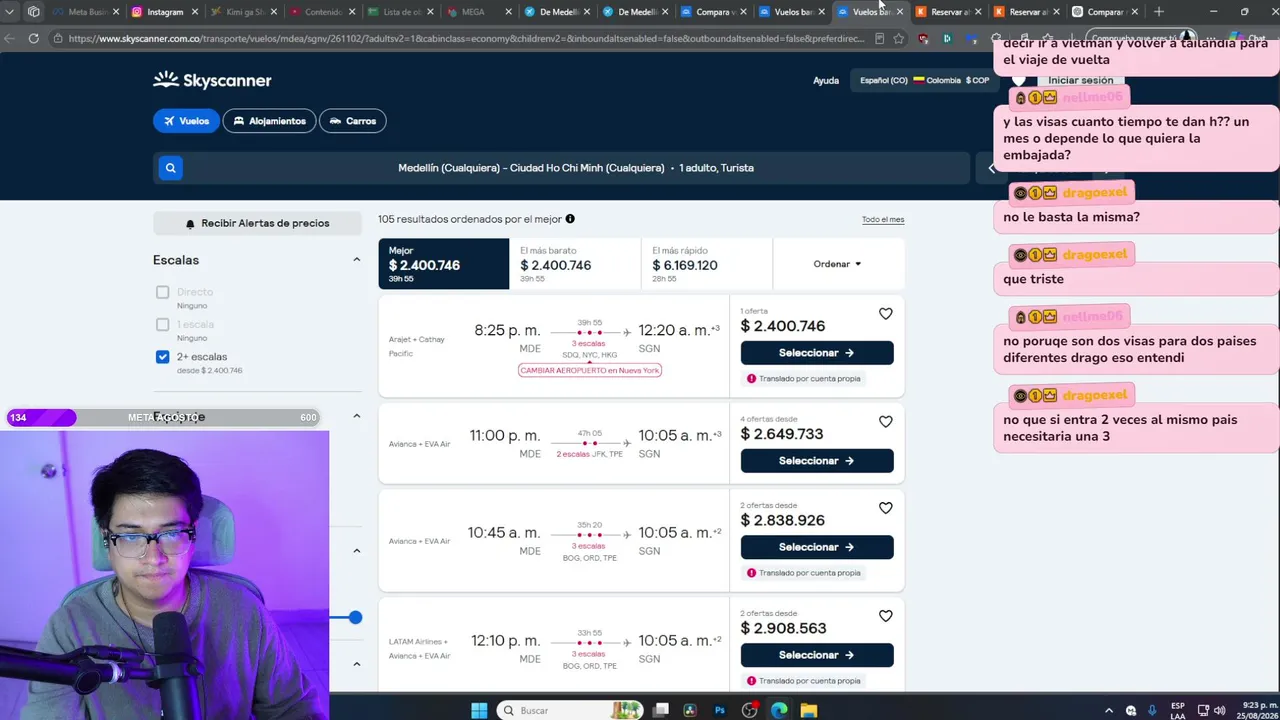The image size is (1280, 720).
Task: Open Microsoft Edge from the taskbar
Action: (779, 710)
